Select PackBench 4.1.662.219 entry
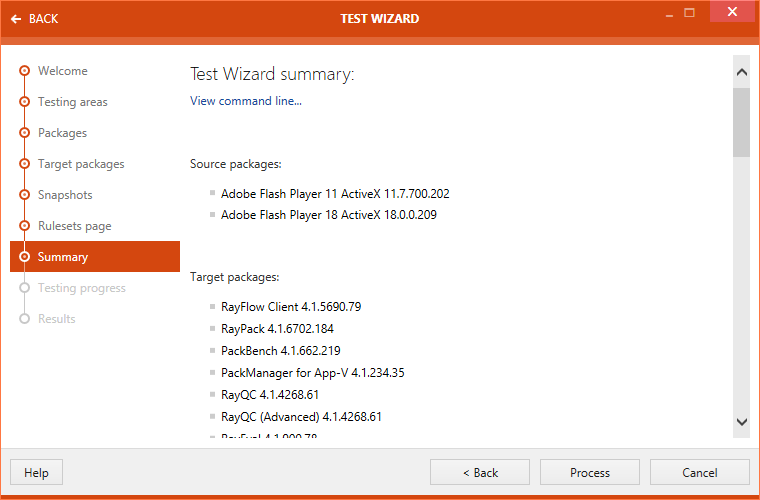The width and height of the screenshot is (760, 500). (x=281, y=351)
